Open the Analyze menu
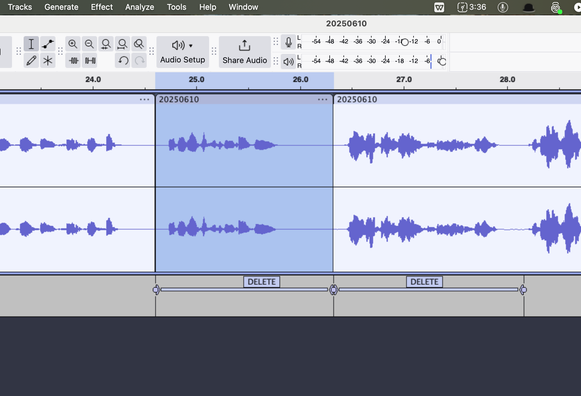The width and height of the screenshot is (581, 396). (x=139, y=7)
